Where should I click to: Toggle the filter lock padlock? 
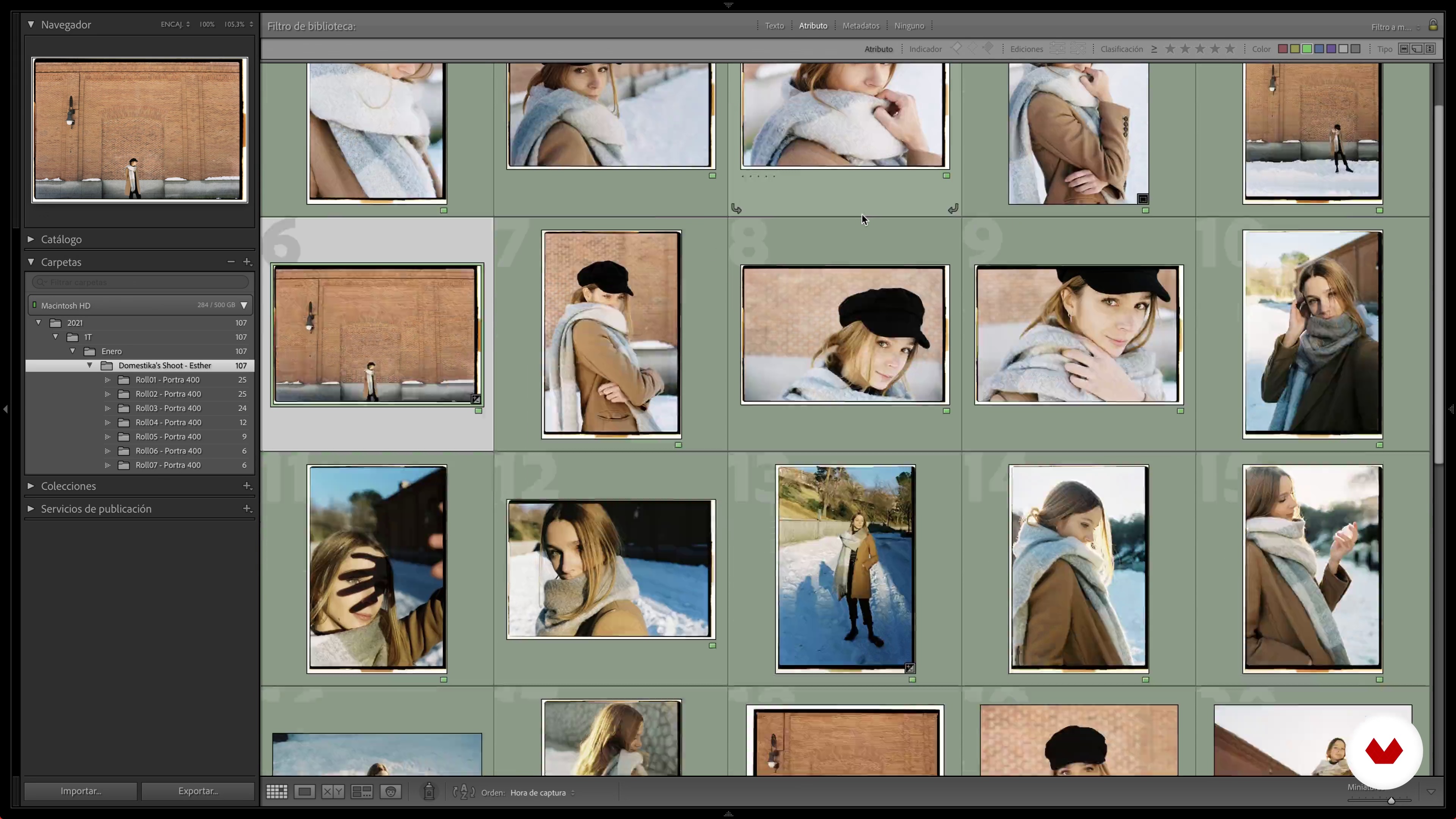(1433, 25)
